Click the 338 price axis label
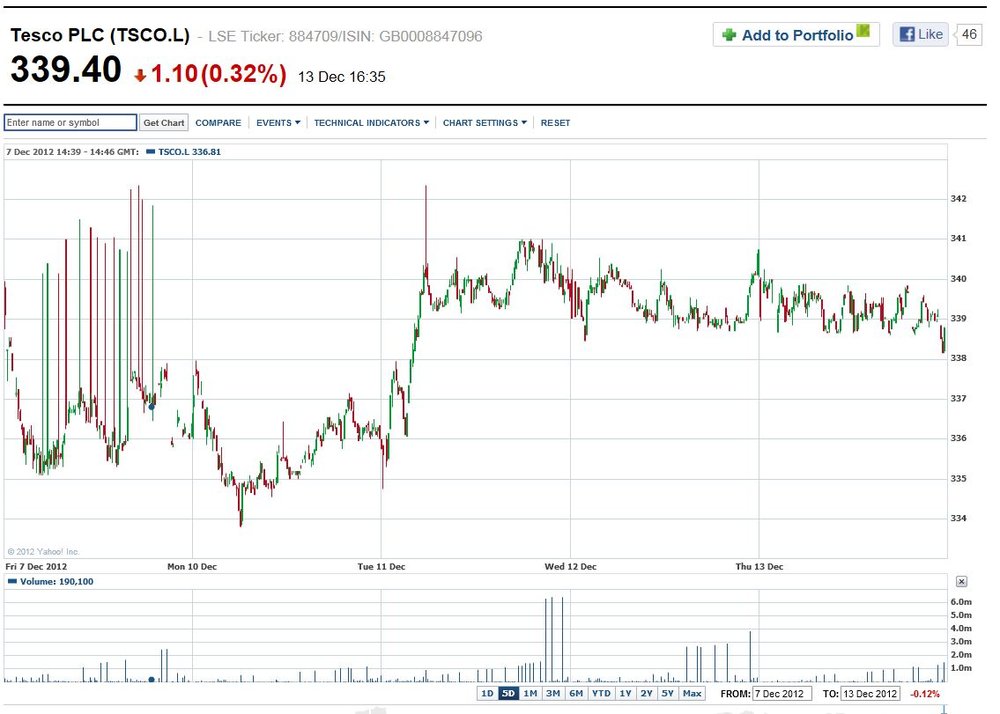The image size is (1000, 714). pos(959,358)
